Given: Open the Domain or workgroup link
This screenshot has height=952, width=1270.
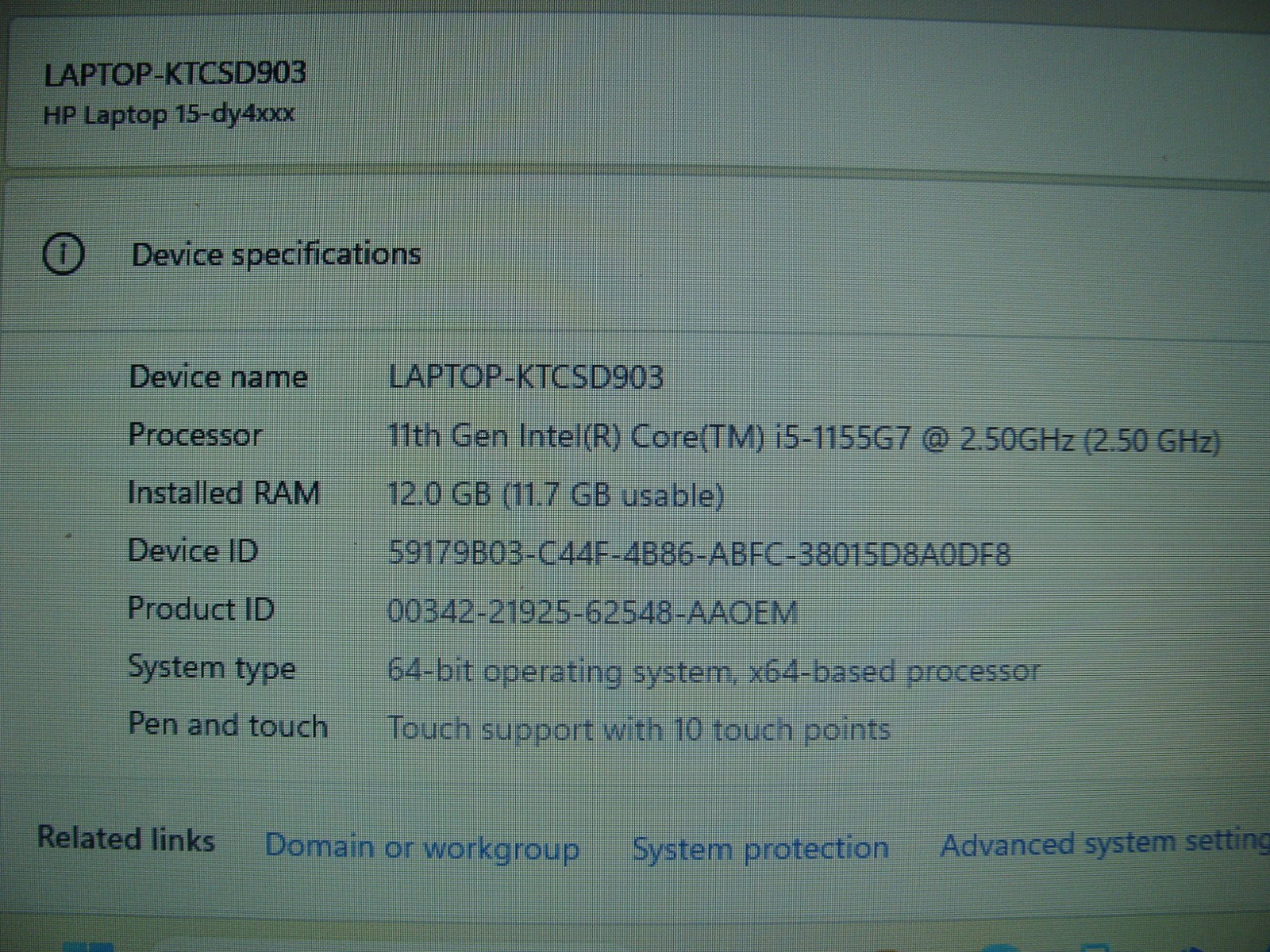Looking at the screenshot, I should click(421, 846).
